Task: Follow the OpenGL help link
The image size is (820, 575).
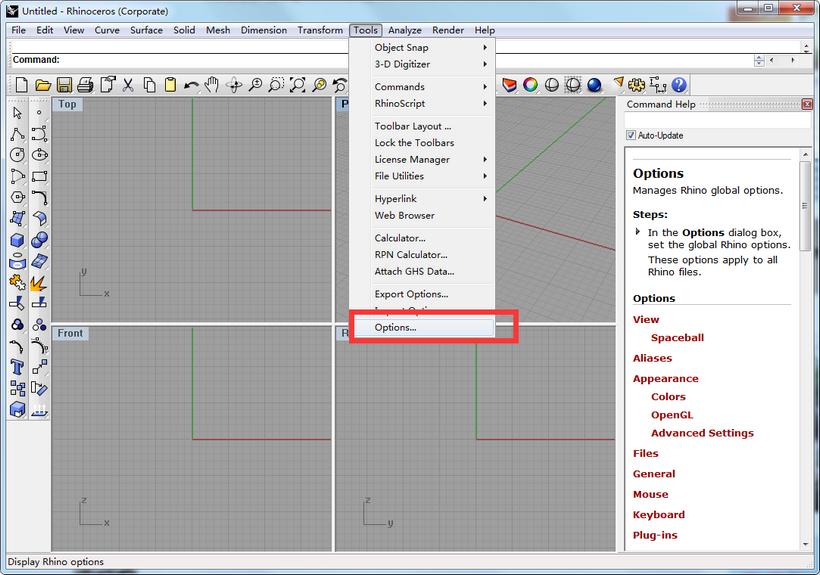Action: pyautogui.click(x=671, y=415)
